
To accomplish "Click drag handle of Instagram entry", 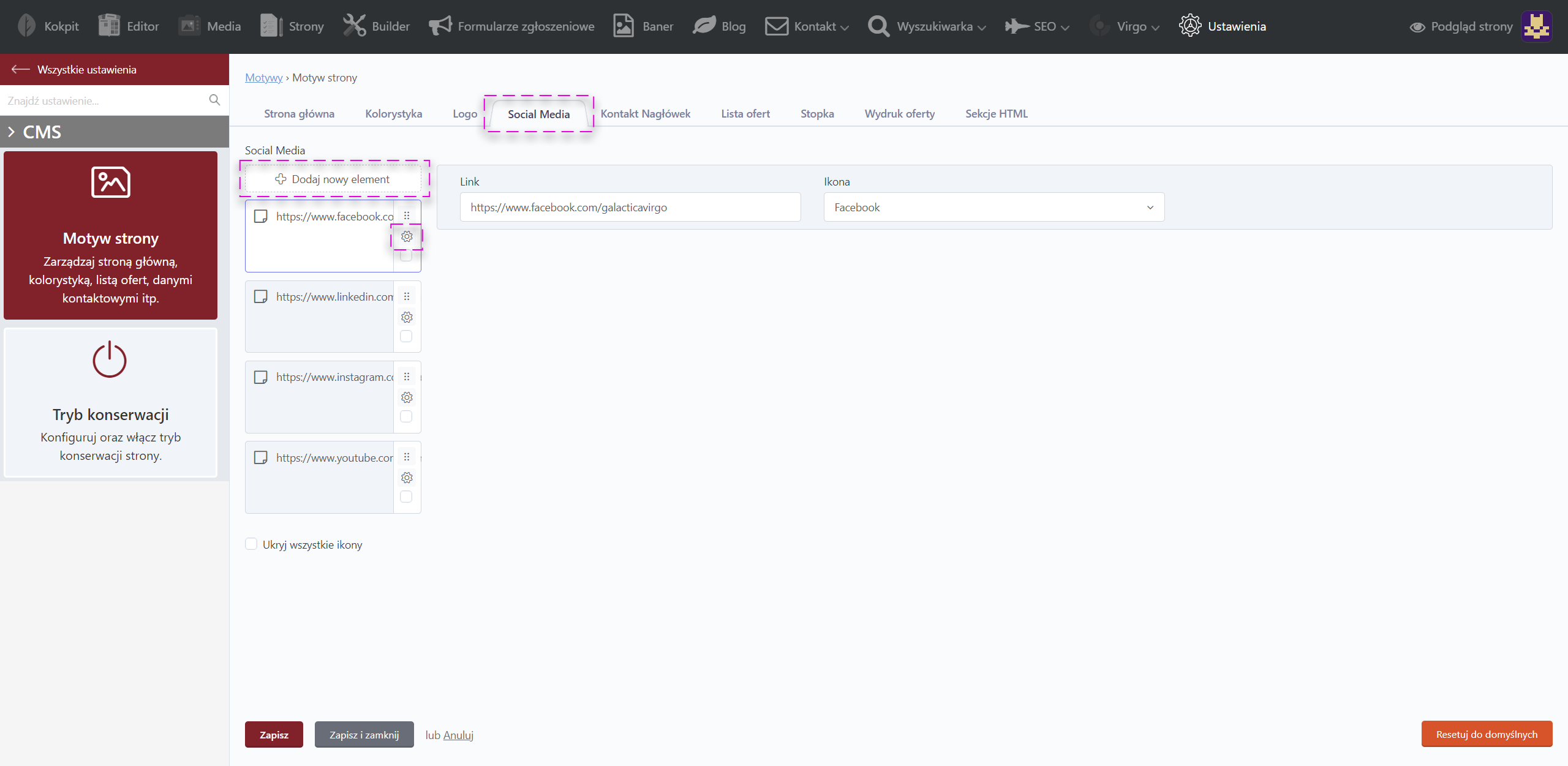I will click(x=407, y=377).
